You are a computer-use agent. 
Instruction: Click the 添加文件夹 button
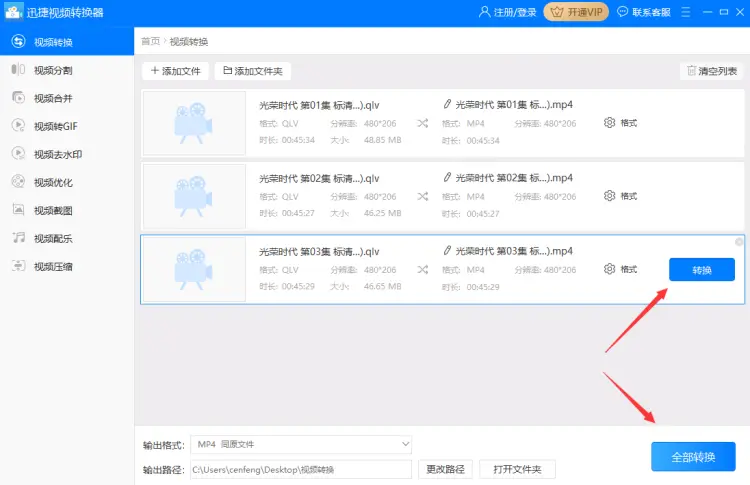click(x=253, y=71)
